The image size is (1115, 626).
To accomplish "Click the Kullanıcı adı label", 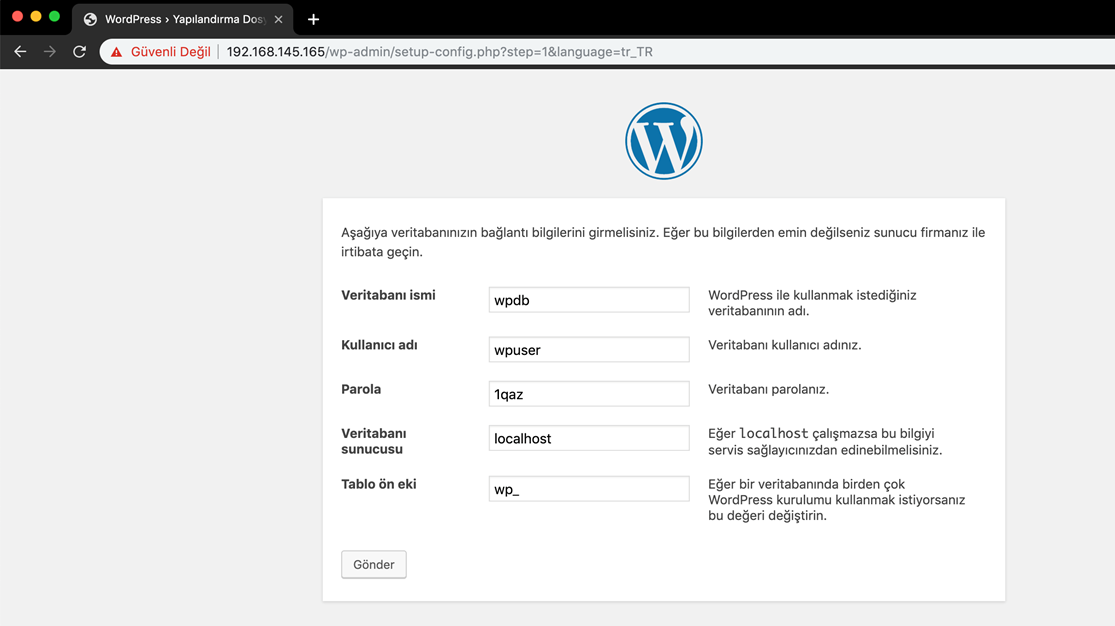I will click(379, 345).
